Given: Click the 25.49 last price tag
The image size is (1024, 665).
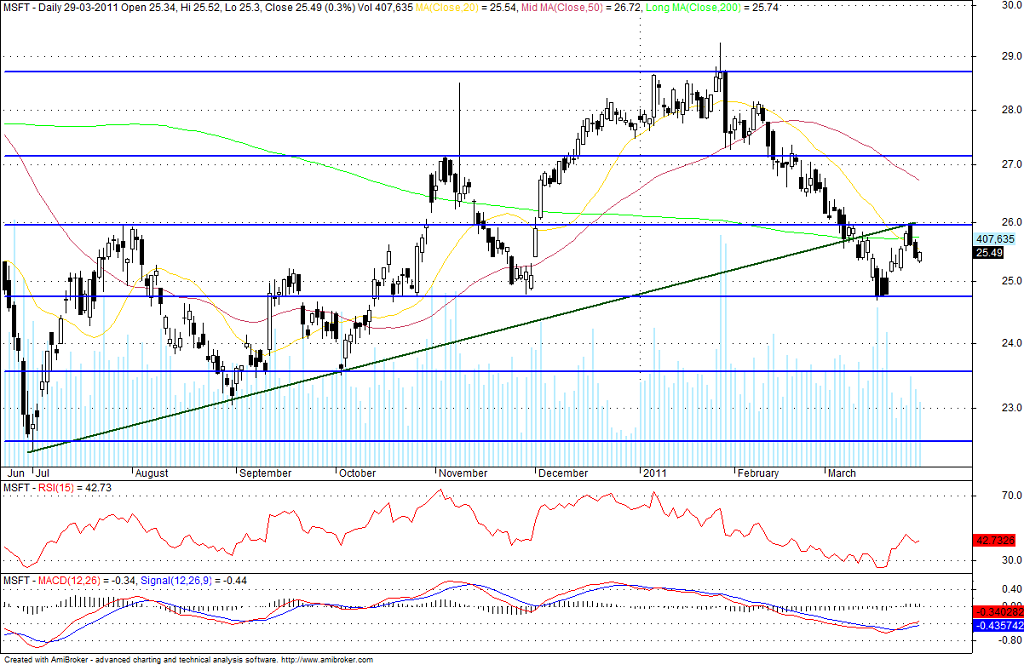Looking at the screenshot, I should pyautogui.click(x=989, y=252).
